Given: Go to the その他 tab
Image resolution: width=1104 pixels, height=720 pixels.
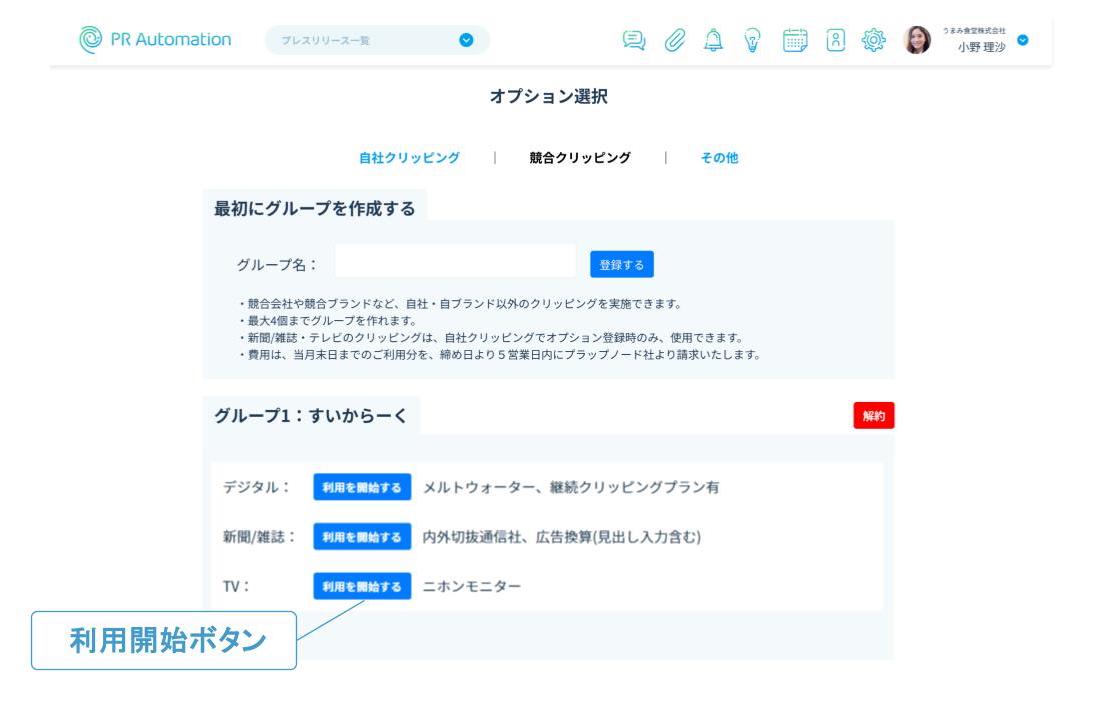Looking at the screenshot, I should click(719, 158).
